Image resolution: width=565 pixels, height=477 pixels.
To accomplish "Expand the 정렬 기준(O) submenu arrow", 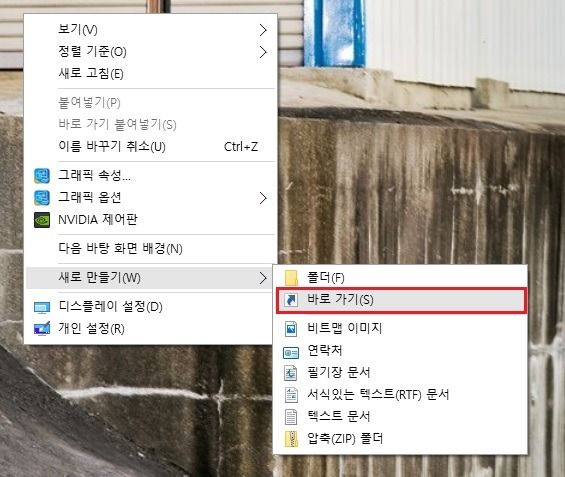I will pos(263,52).
